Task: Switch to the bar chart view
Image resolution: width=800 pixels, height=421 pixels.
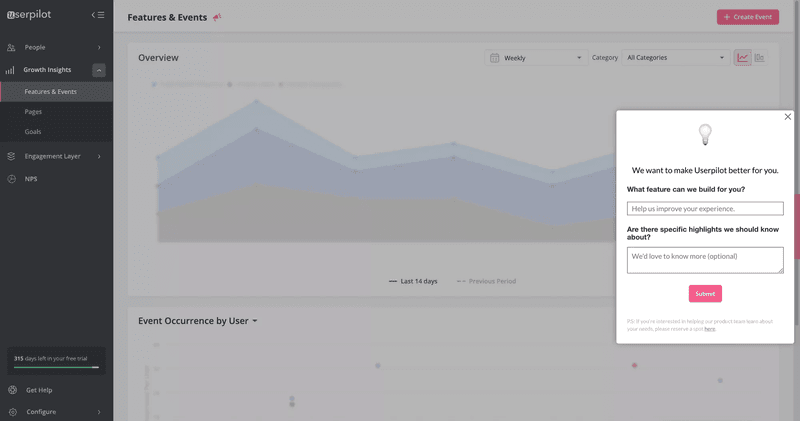Action: pos(760,58)
